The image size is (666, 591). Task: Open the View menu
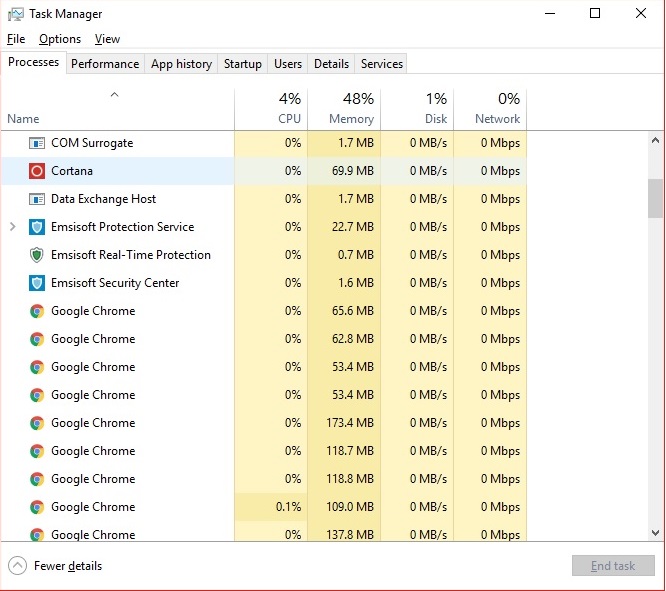[x=107, y=39]
